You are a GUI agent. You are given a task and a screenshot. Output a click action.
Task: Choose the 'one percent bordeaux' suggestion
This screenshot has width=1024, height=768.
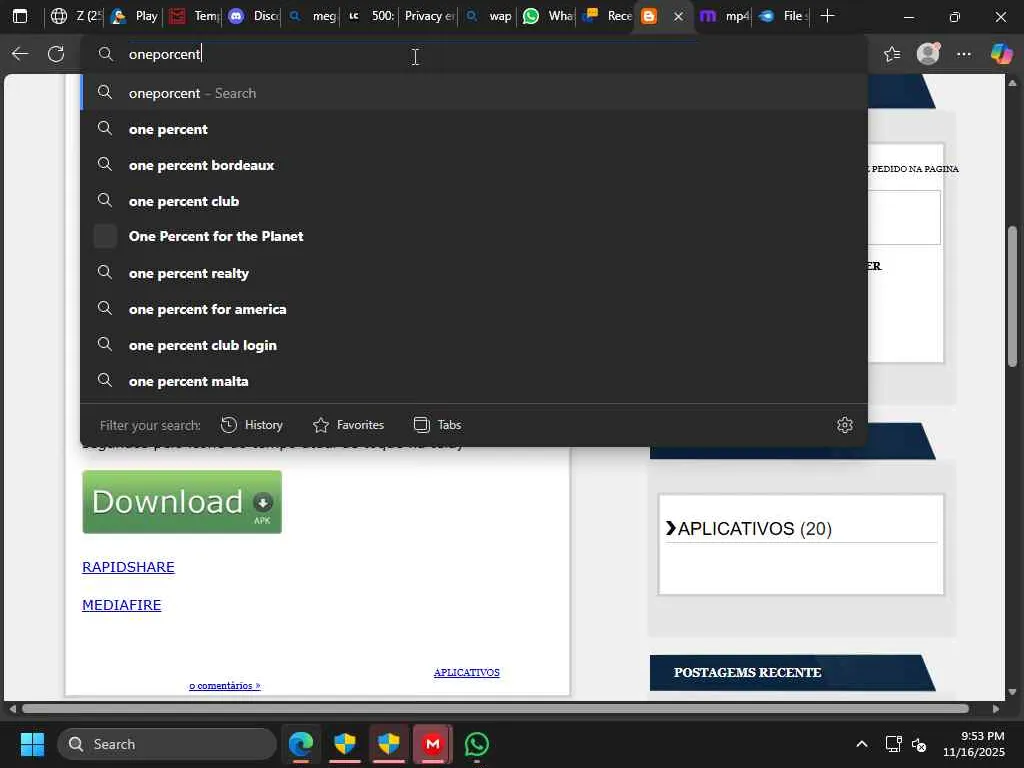click(474, 165)
